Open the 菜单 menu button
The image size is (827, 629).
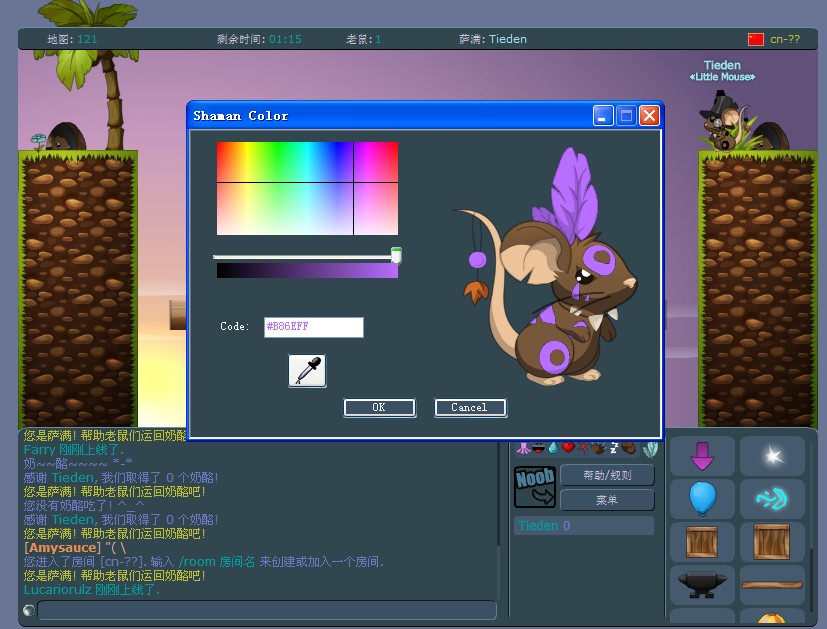point(607,500)
